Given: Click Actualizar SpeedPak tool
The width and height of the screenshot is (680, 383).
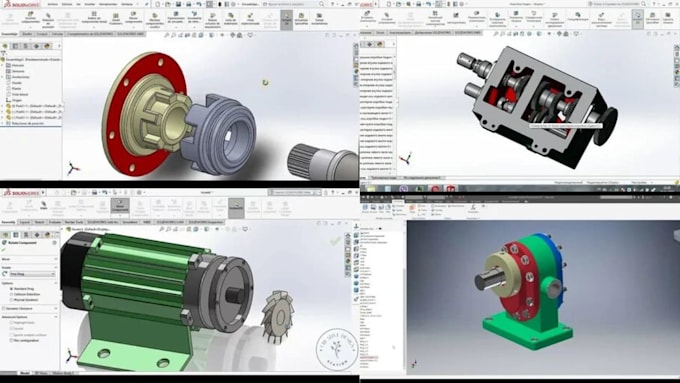Looking at the screenshot, I should 301,20.
